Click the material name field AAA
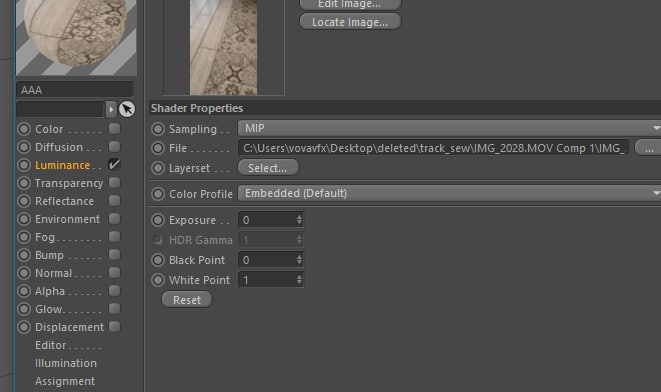The height and width of the screenshot is (392, 661). point(75,90)
